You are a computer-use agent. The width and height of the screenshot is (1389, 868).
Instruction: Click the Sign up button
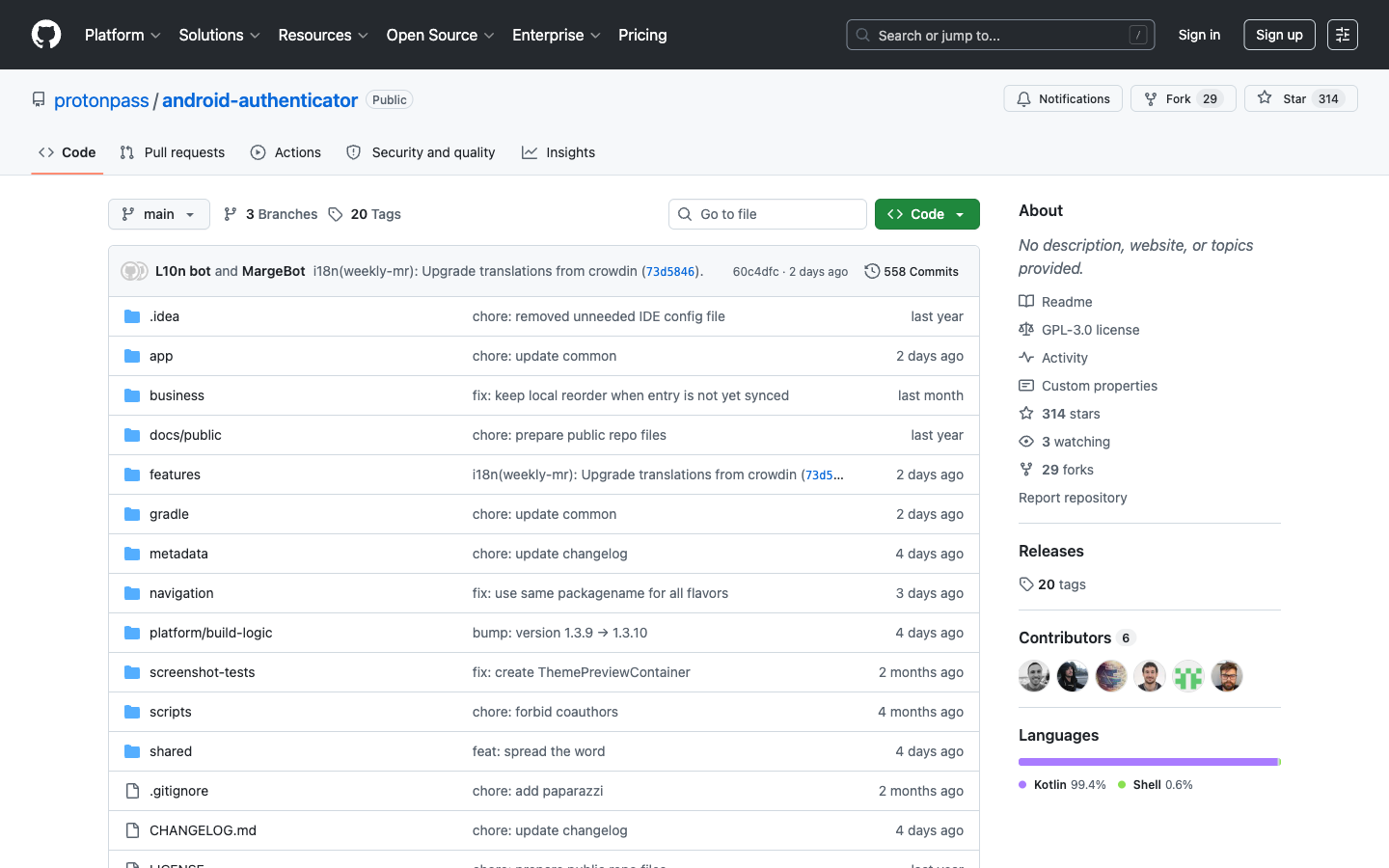(1279, 35)
